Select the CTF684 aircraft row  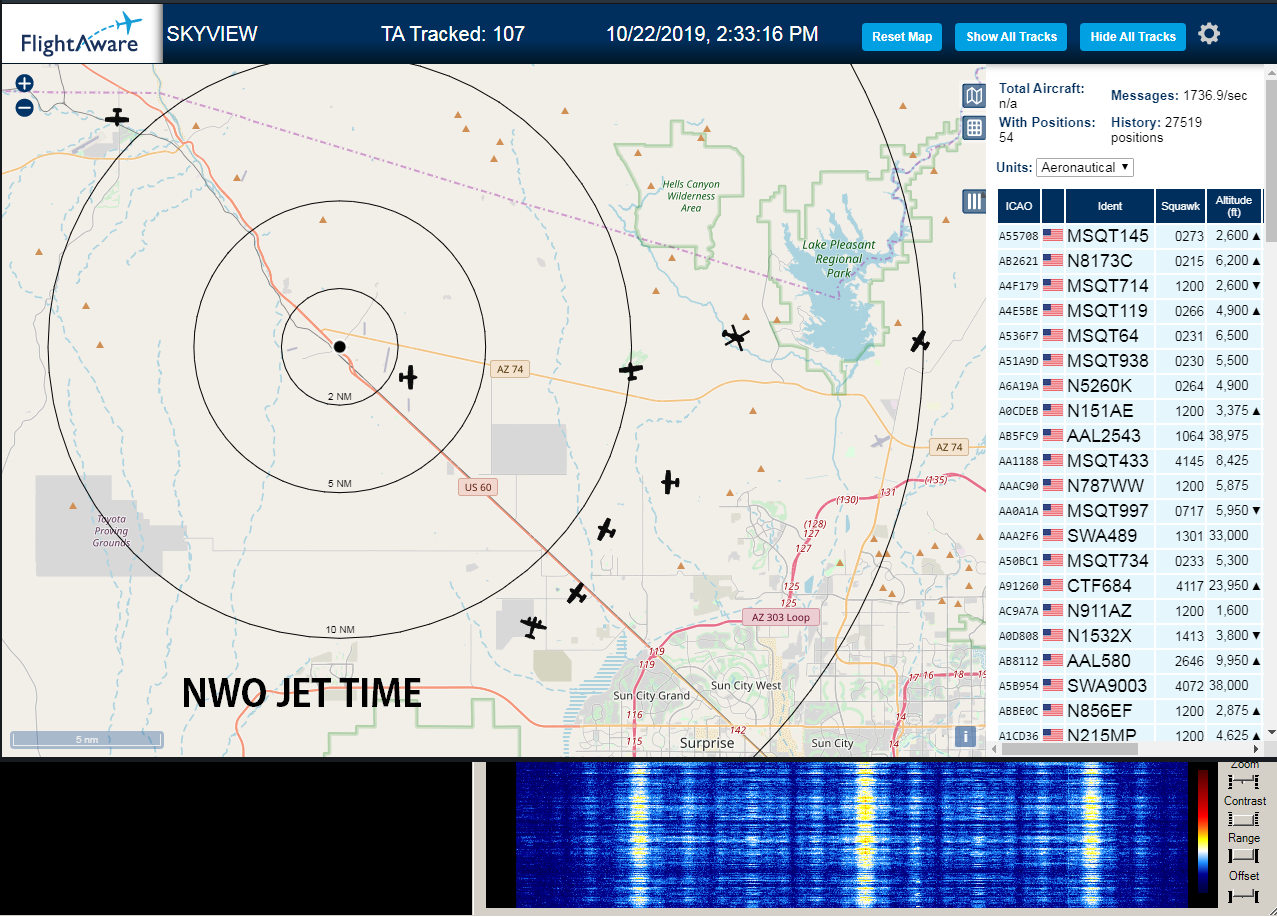(x=1130, y=586)
